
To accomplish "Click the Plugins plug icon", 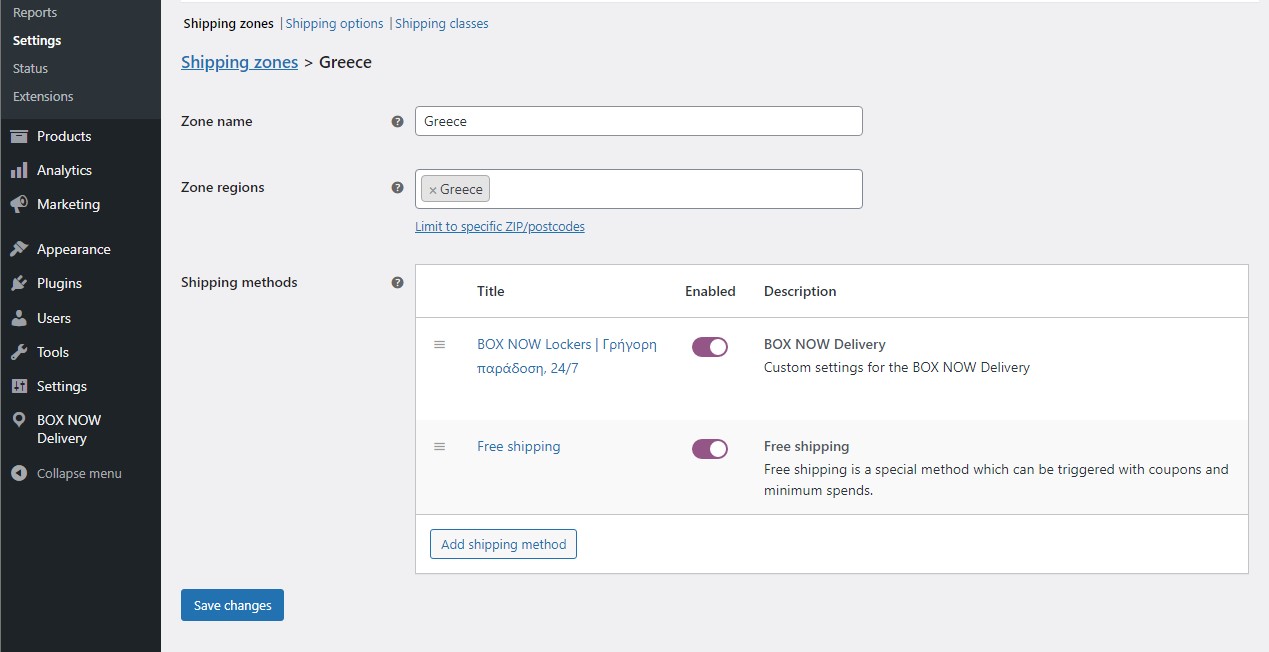I will click(19, 283).
